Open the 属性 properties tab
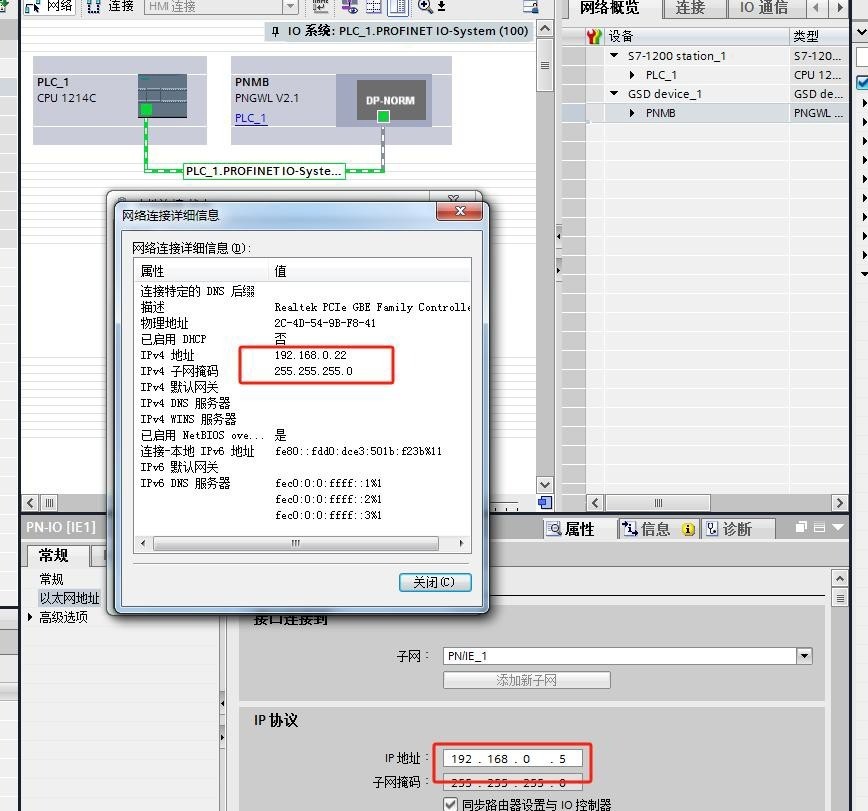The height and width of the screenshot is (811, 868). click(571, 529)
